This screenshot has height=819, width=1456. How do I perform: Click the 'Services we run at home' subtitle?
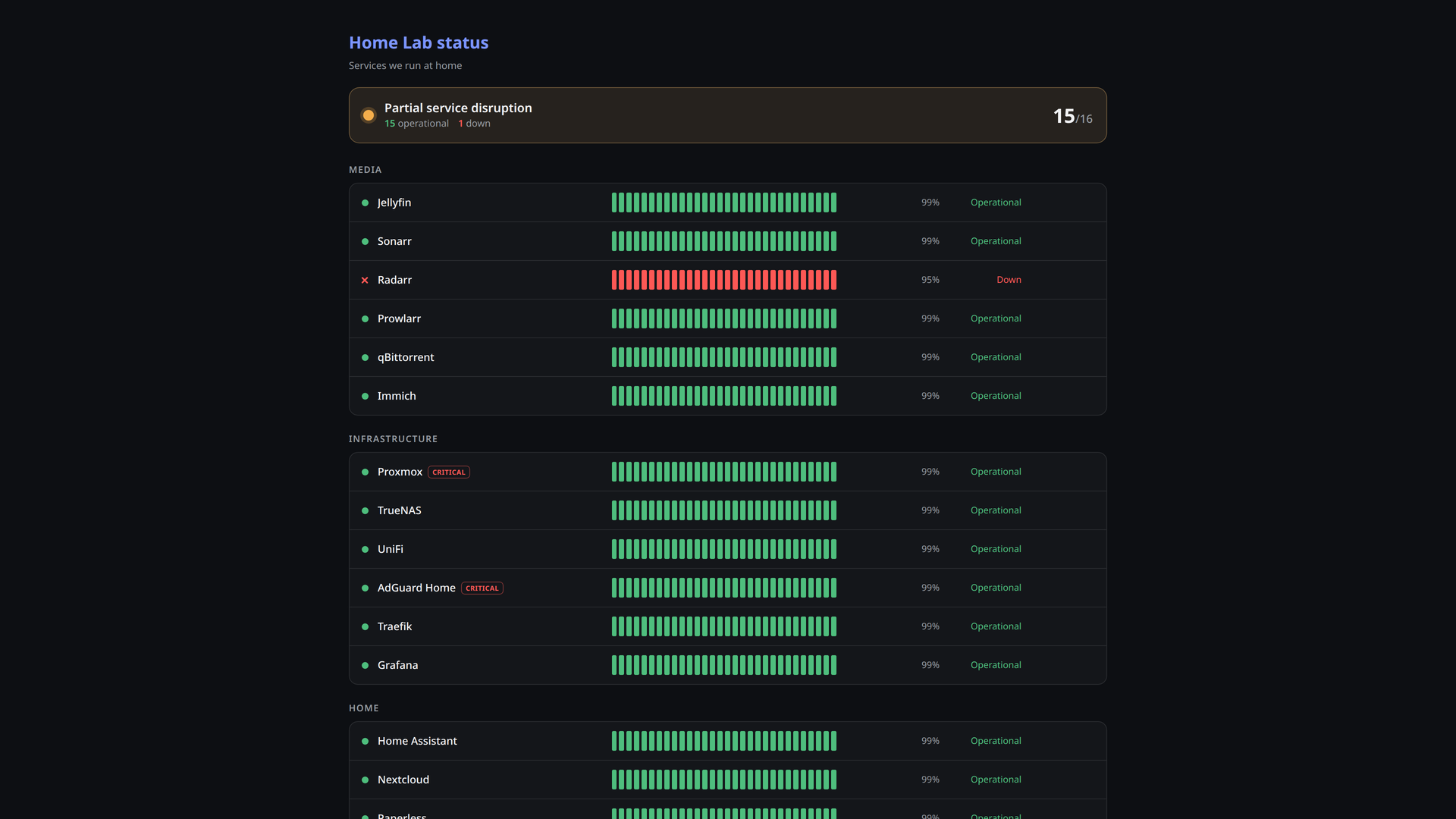(405, 66)
